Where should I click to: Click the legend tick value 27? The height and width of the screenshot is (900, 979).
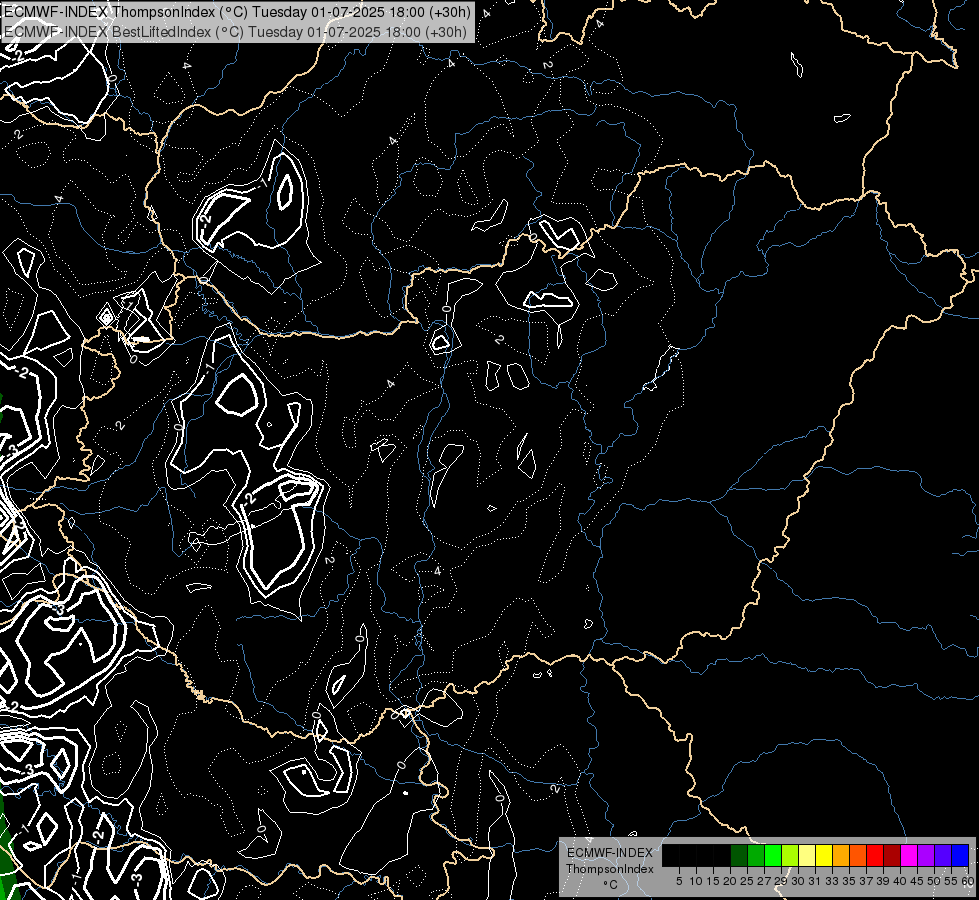tap(764, 881)
